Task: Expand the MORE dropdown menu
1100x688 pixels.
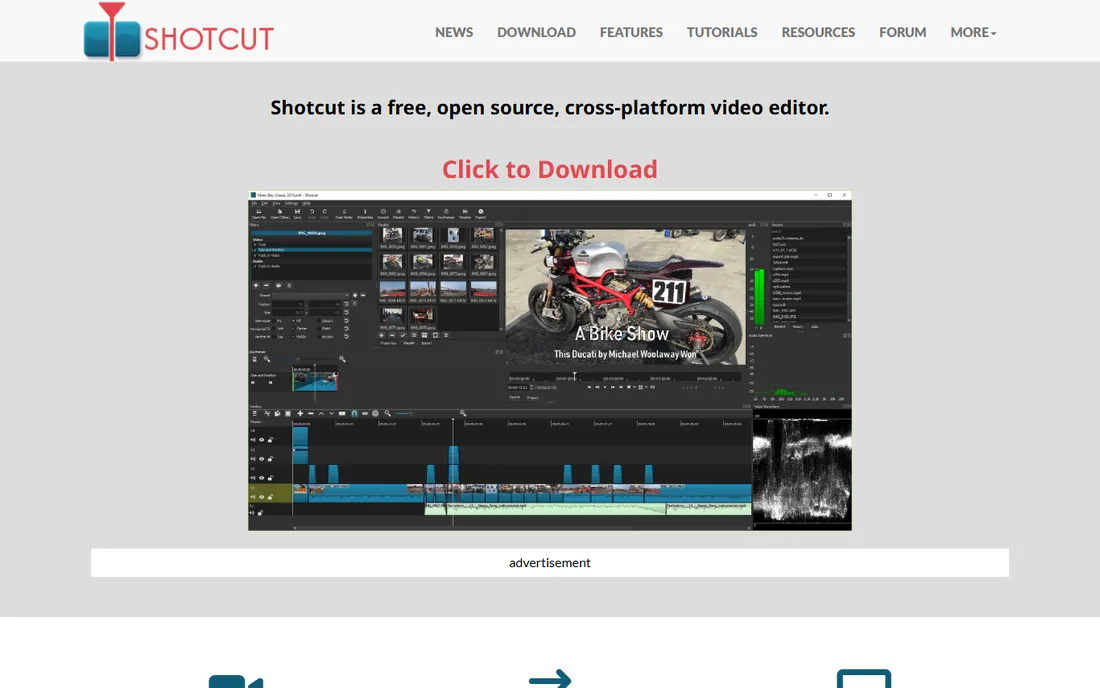Action: pos(973,32)
